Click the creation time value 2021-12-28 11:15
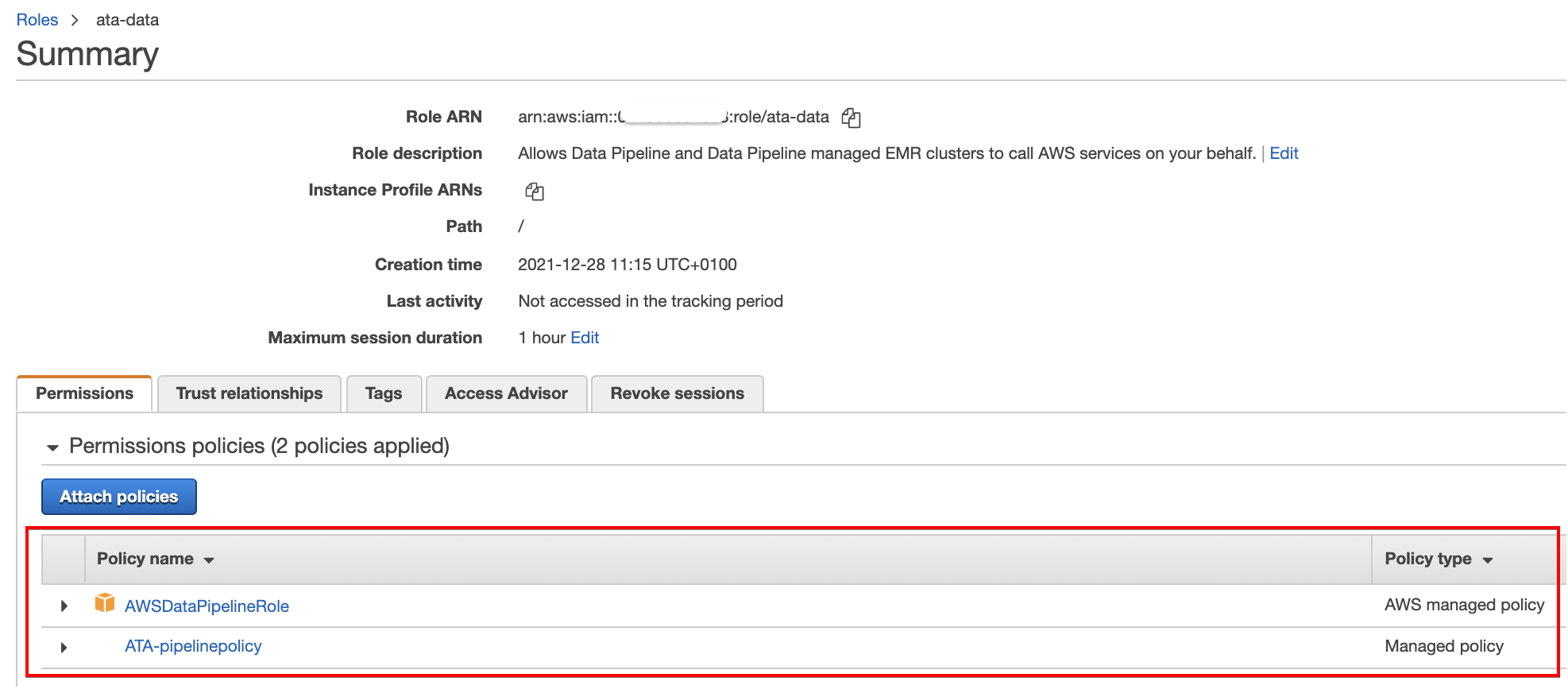Image resolution: width=1568 pixels, height=693 pixels. 628,265
